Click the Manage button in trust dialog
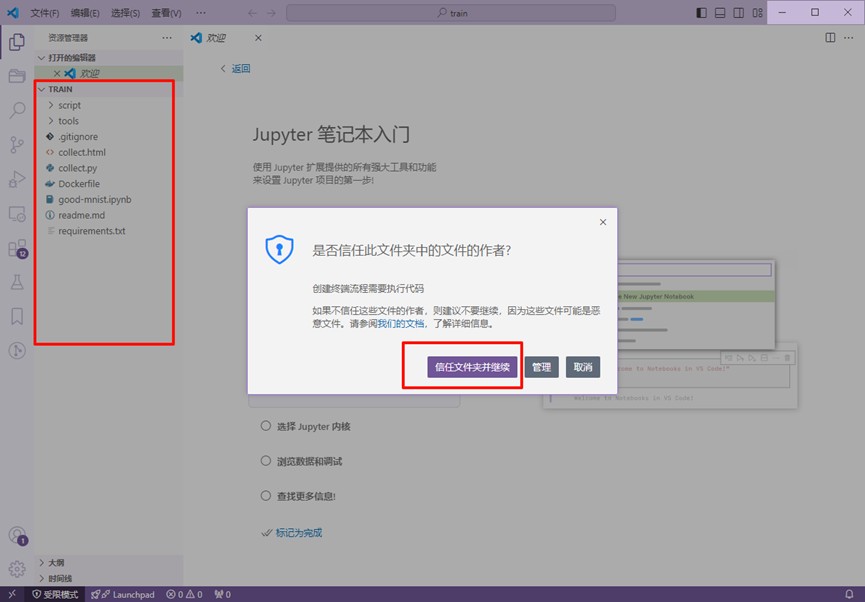The width and height of the screenshot is (865, 602). tap(542, 367)
